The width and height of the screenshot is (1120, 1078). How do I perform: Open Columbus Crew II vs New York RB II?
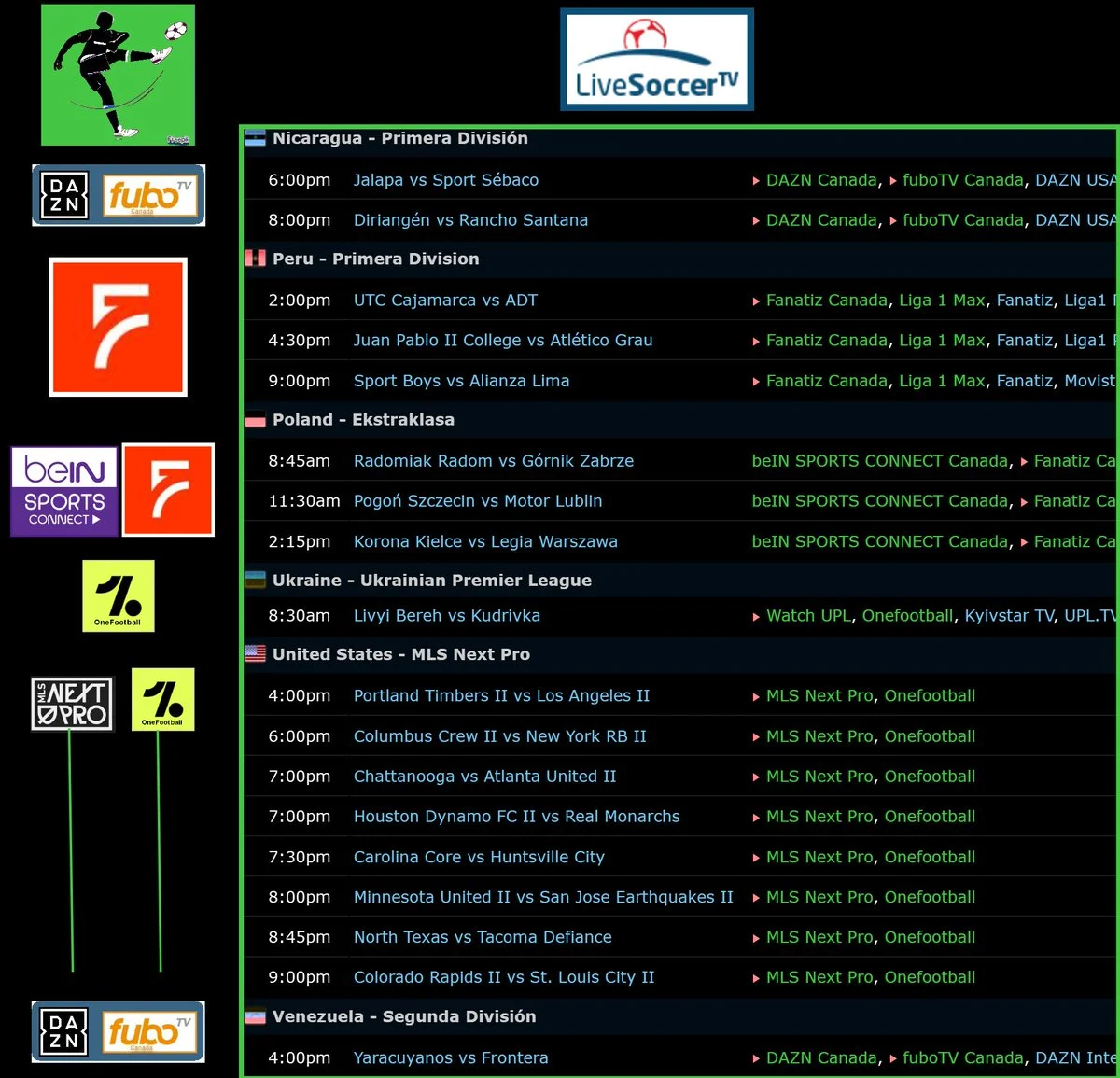point(499,736)
